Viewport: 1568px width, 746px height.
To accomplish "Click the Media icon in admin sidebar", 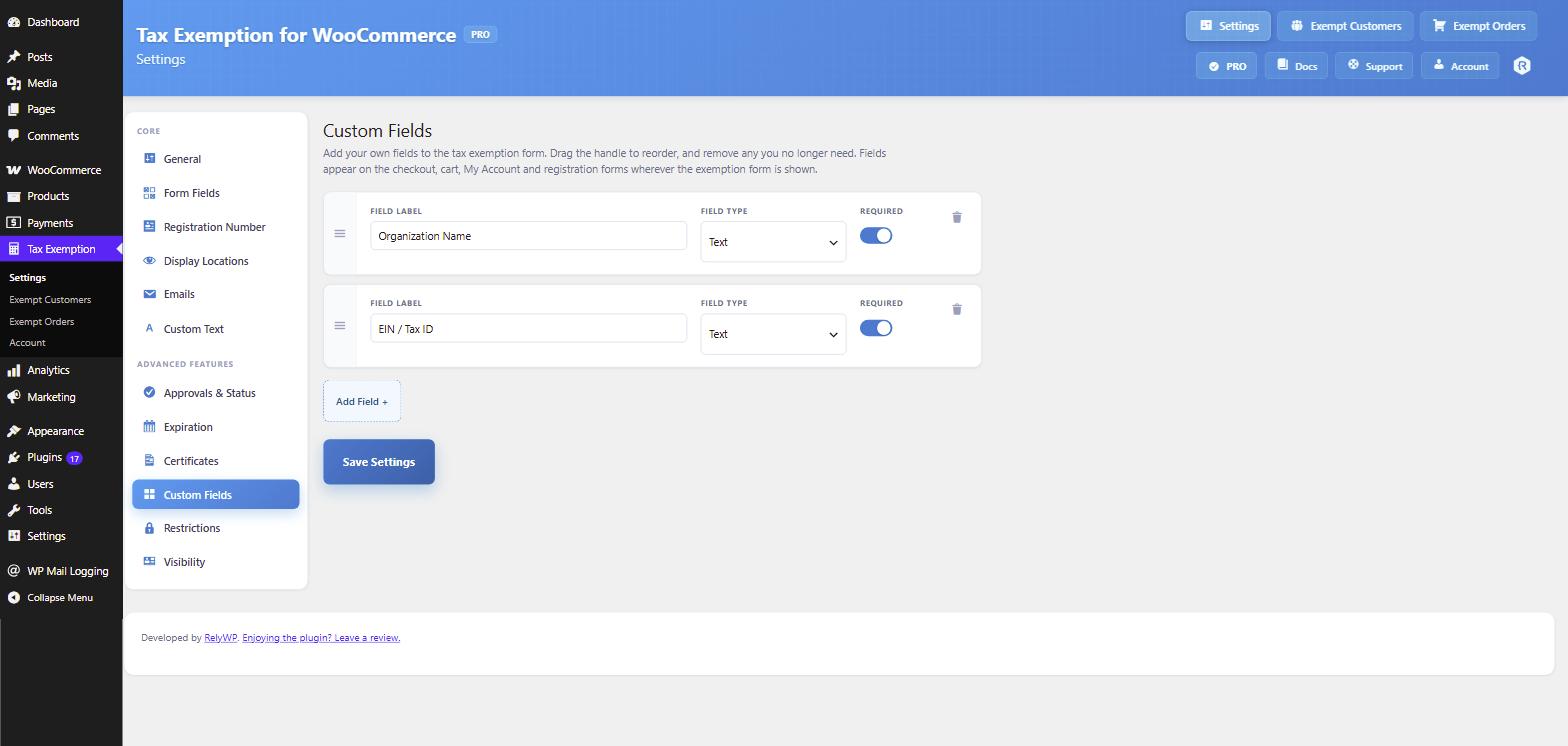I will [x=13, y=83].
